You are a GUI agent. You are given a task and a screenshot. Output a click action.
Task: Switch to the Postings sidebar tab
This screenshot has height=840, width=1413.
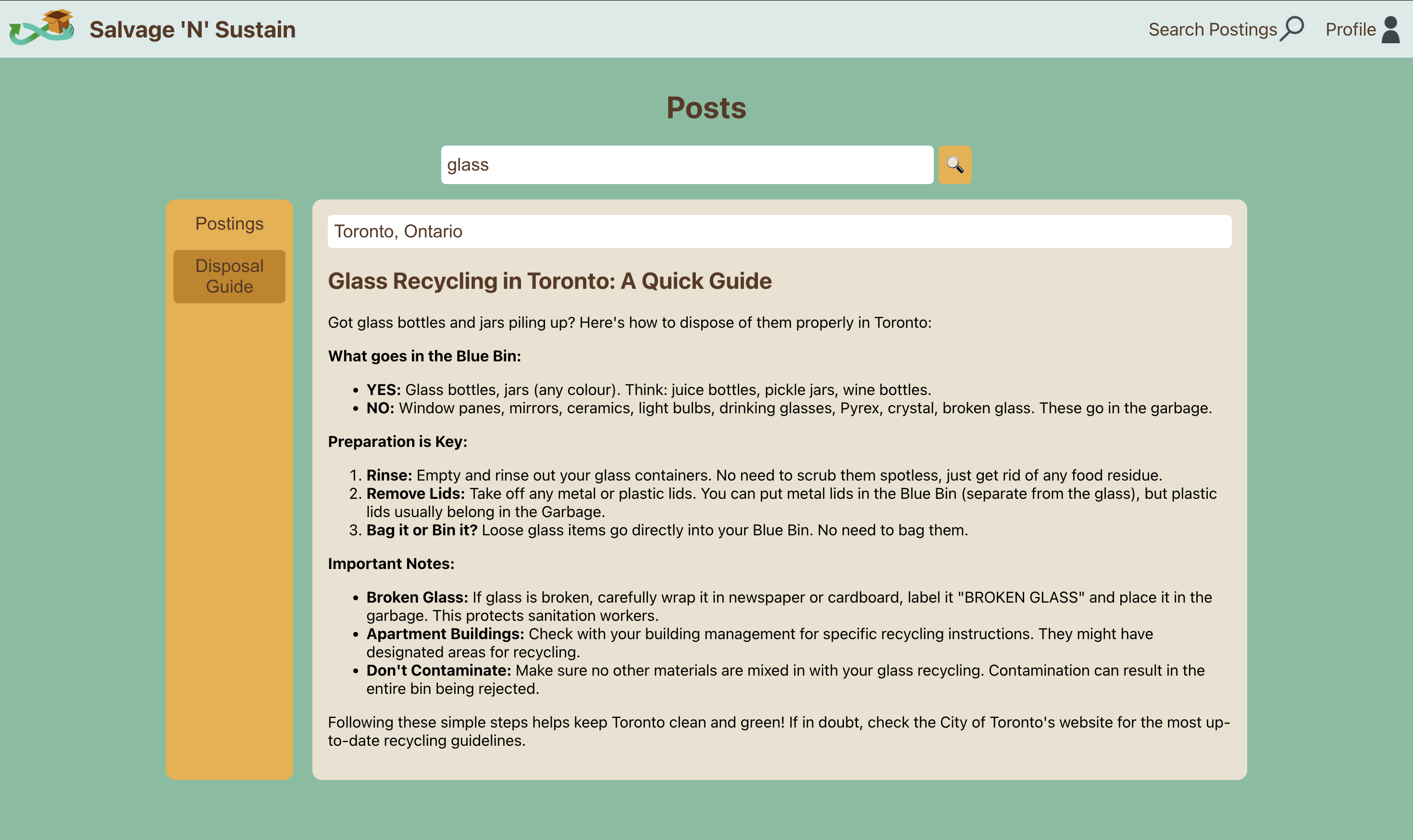click(x=229, y=223)
